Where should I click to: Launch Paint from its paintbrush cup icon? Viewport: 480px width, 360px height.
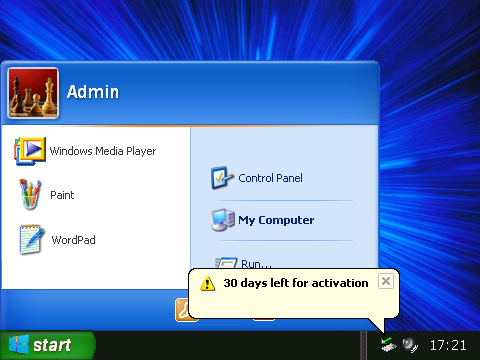30,195
